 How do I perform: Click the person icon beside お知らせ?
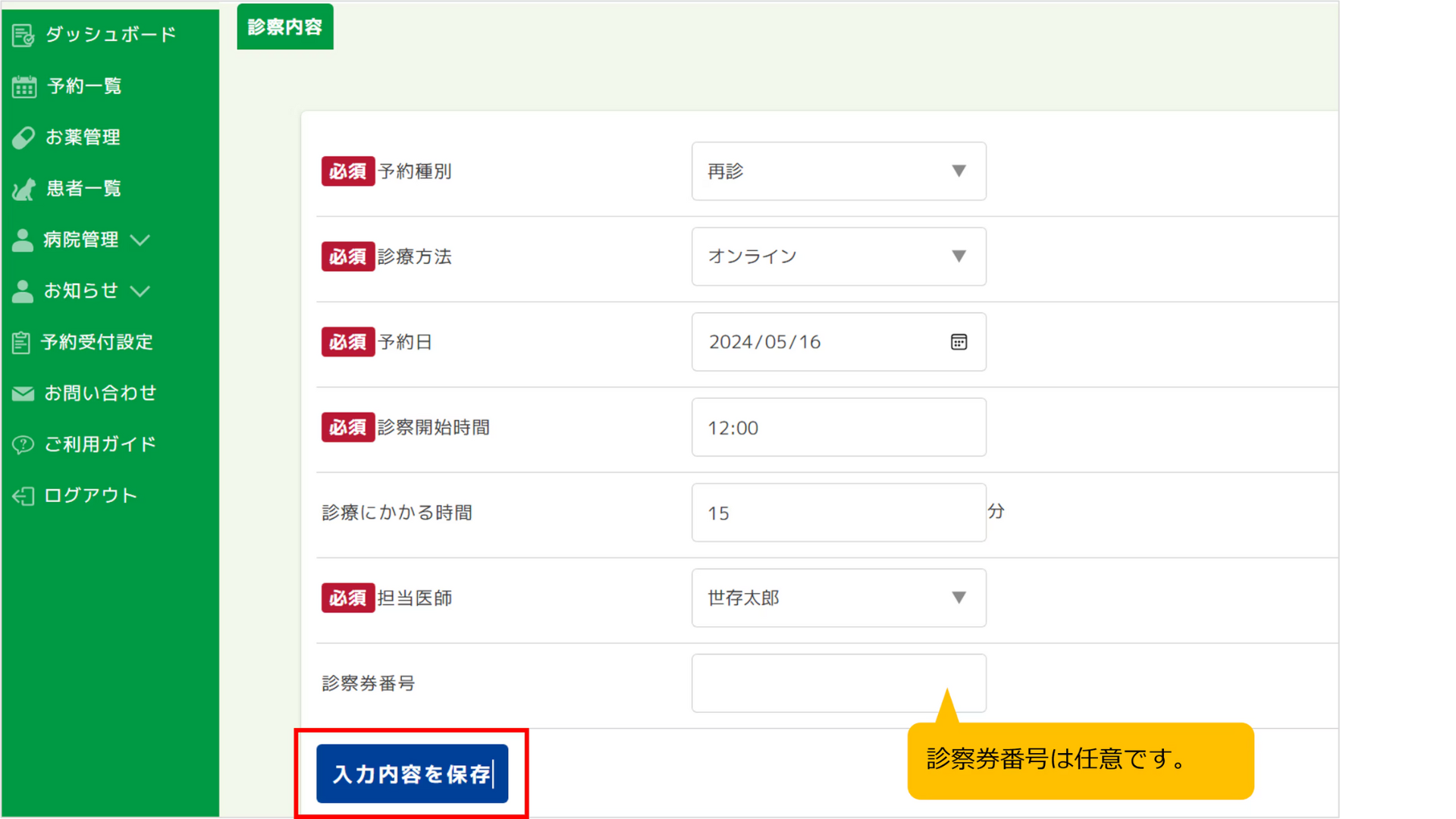click(23, 291)
